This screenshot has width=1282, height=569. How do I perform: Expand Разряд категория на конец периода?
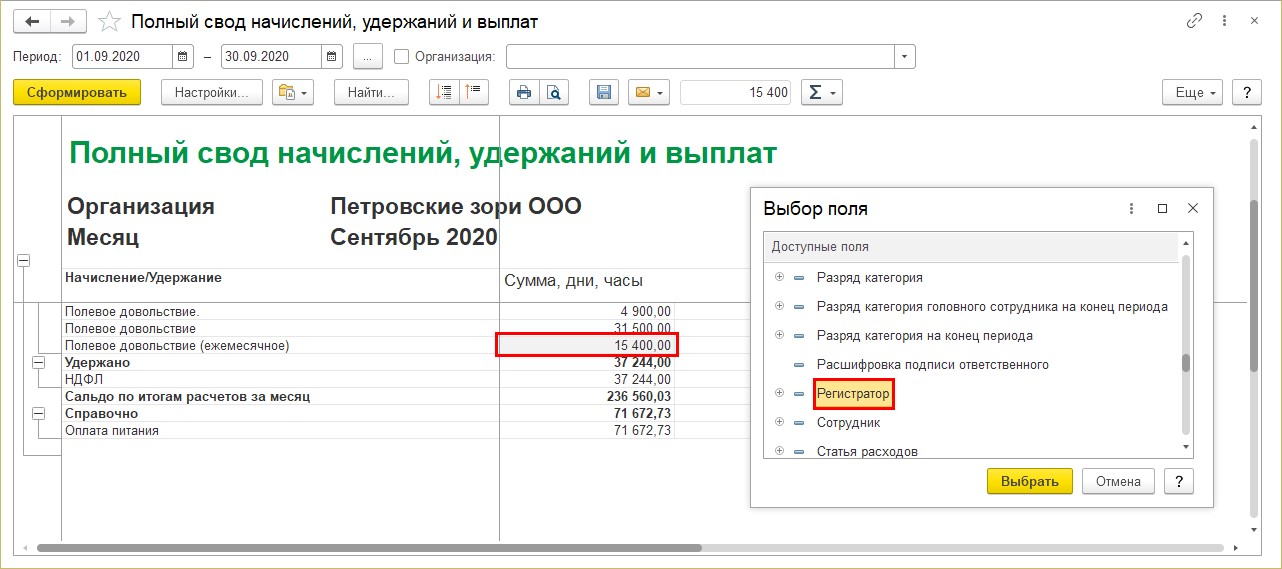779,335
